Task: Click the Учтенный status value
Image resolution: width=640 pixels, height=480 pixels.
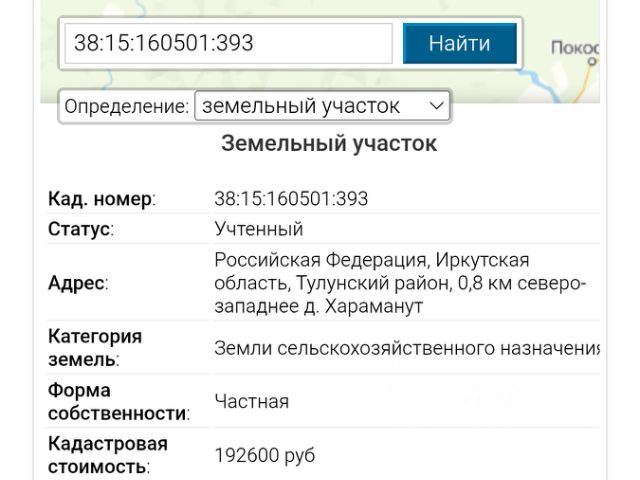Action: pos(258,229)
